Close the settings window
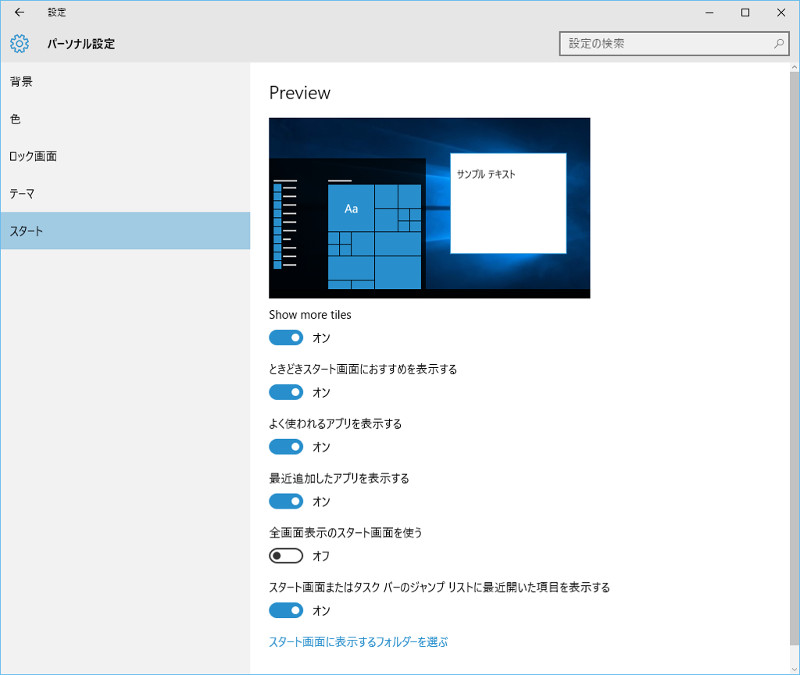 tap(781, 12)
